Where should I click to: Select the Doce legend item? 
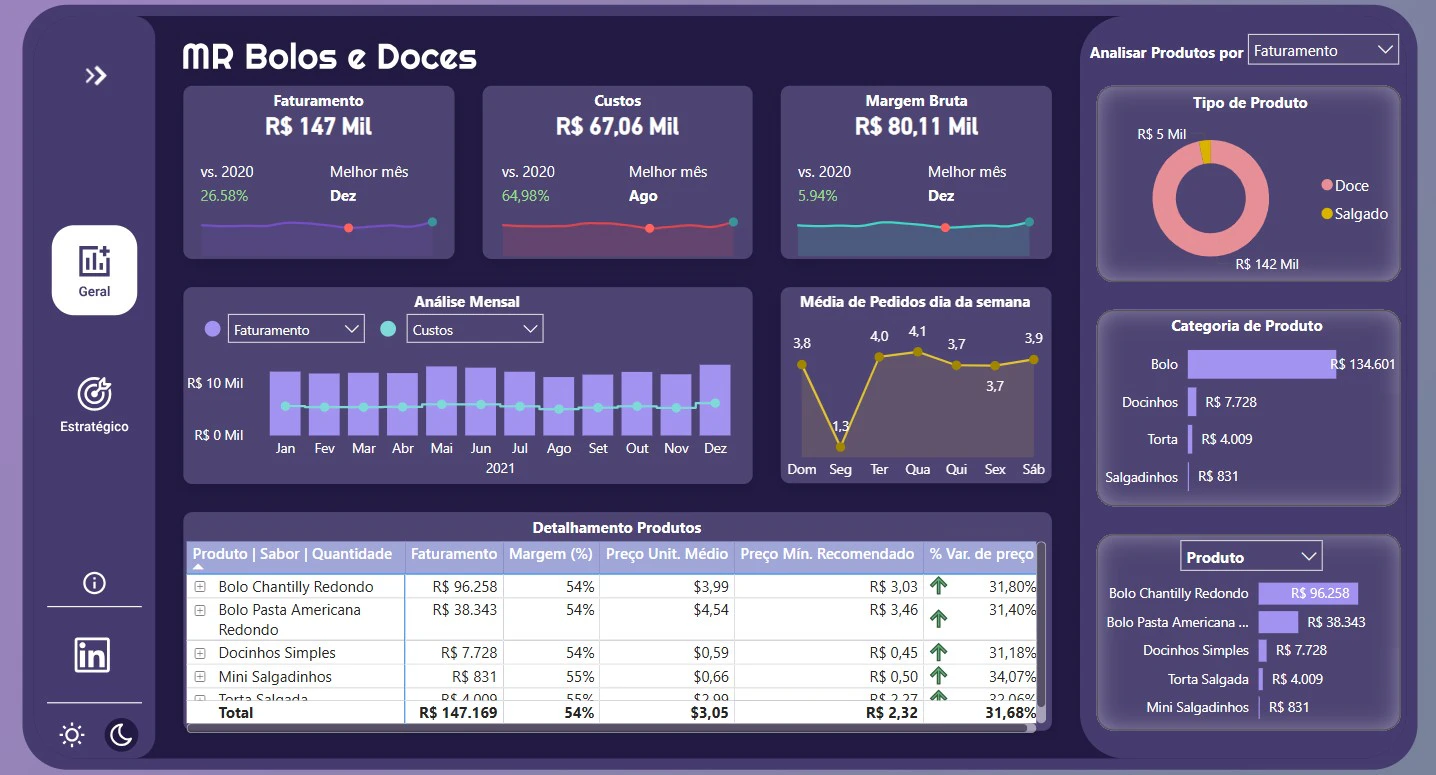coord(1345,186)
